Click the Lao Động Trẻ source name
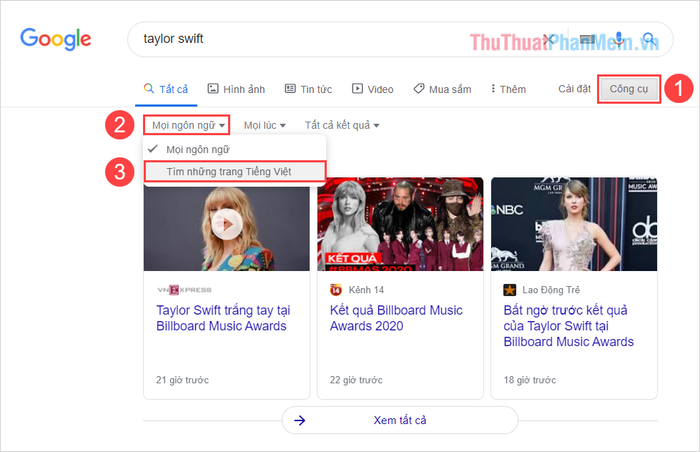This screenshot has height=452, width=700. (551, 290)
